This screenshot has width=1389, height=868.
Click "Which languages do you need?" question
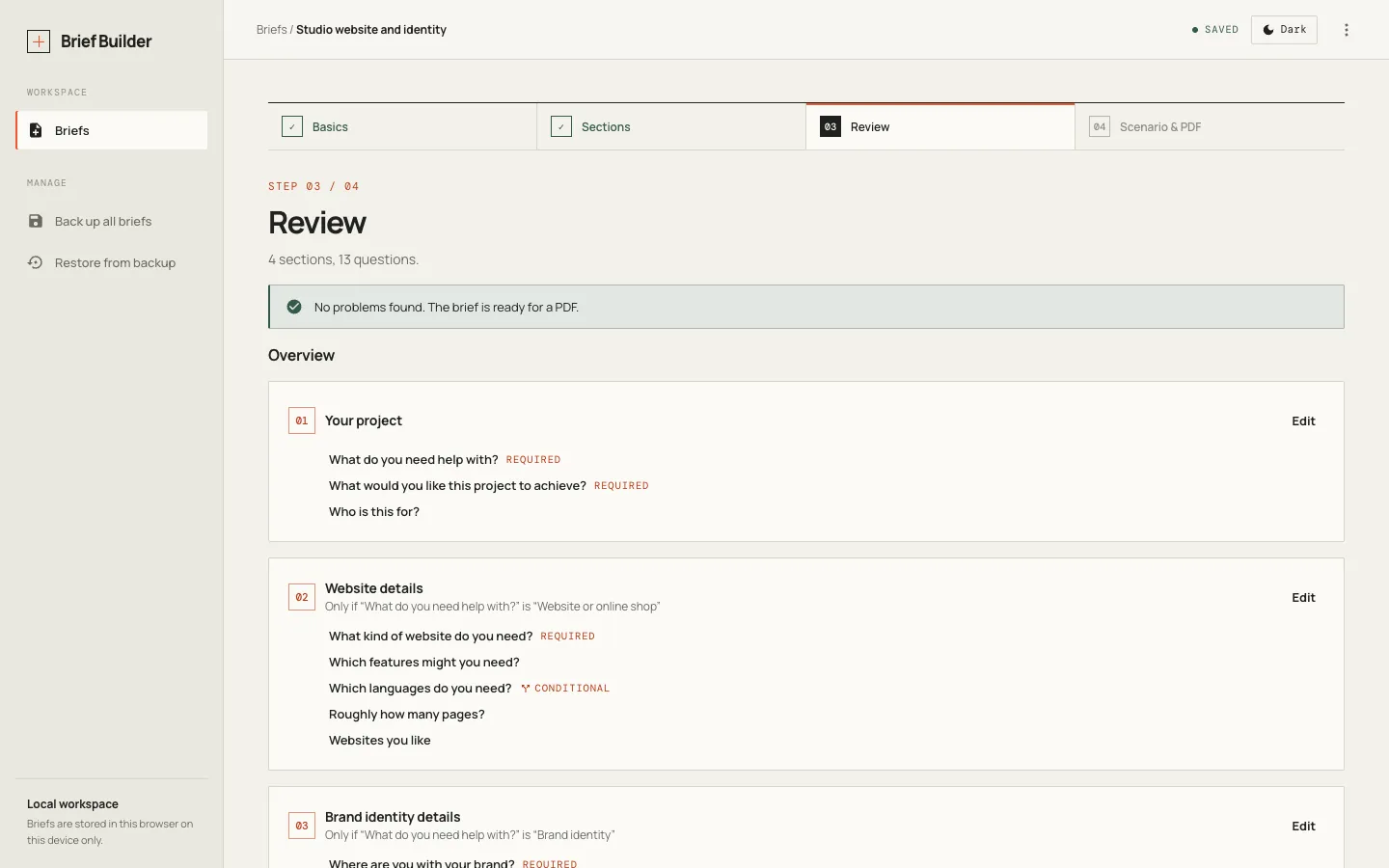420,689
